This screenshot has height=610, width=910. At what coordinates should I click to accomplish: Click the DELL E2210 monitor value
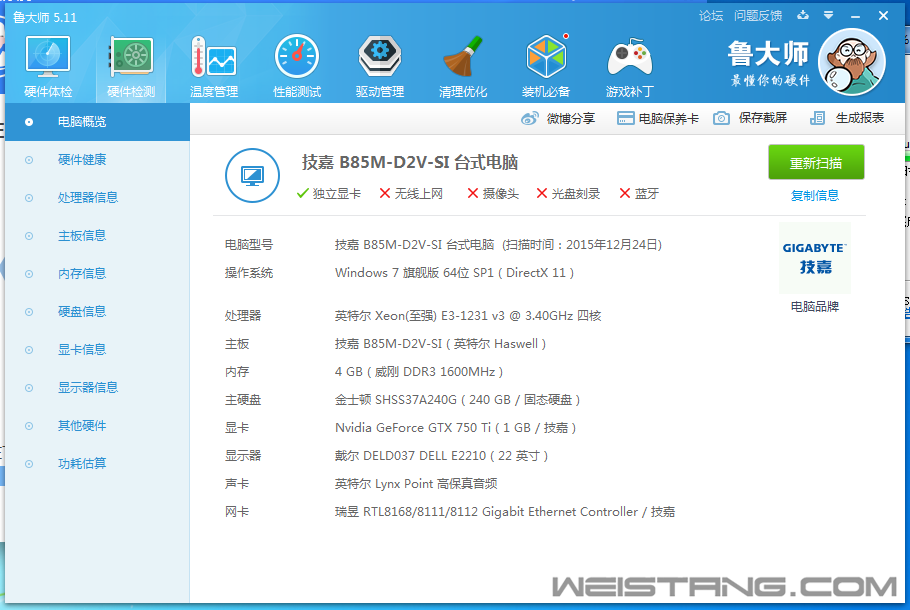(442, 456)
